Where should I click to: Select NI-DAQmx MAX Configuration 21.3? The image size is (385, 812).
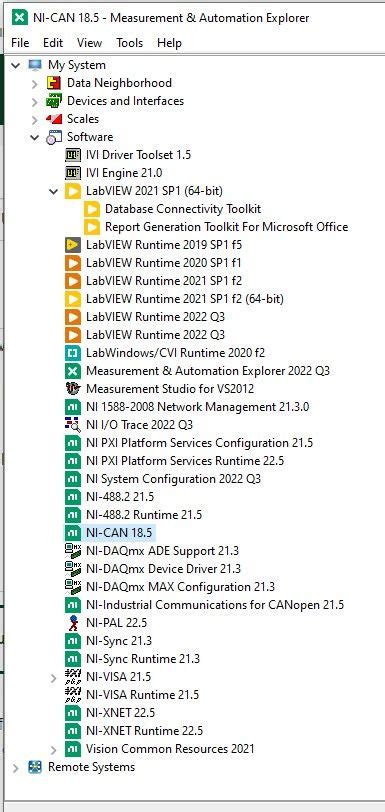pyautogui.click(x=180, y=587)
